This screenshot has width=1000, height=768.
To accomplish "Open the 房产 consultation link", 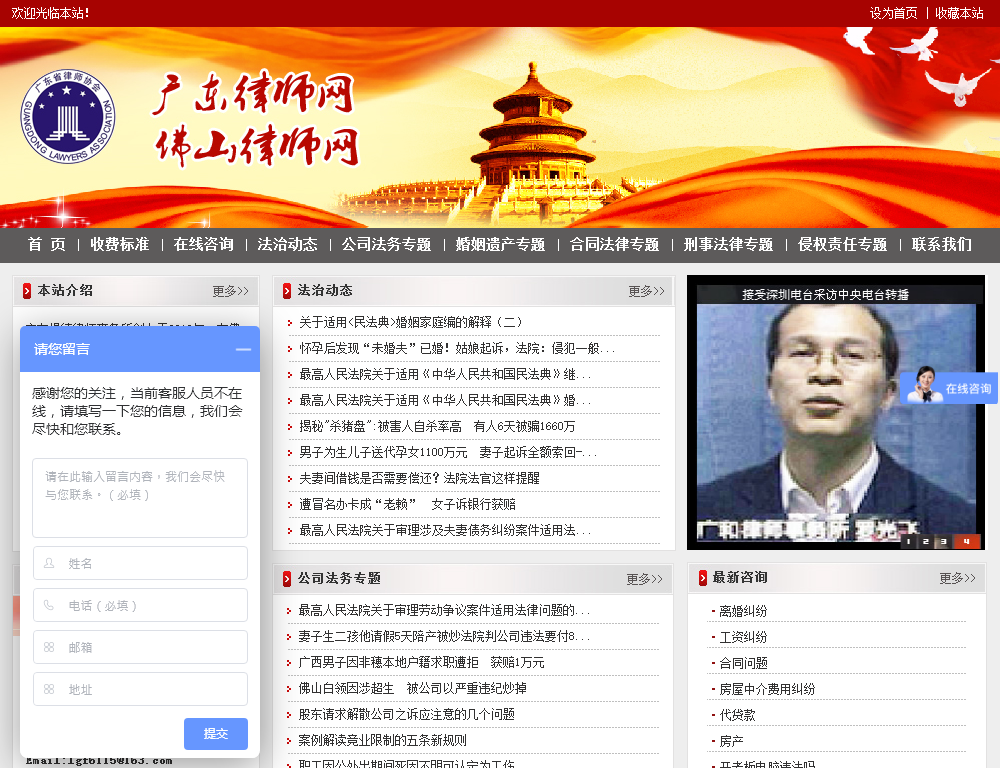I will (732, 741).
